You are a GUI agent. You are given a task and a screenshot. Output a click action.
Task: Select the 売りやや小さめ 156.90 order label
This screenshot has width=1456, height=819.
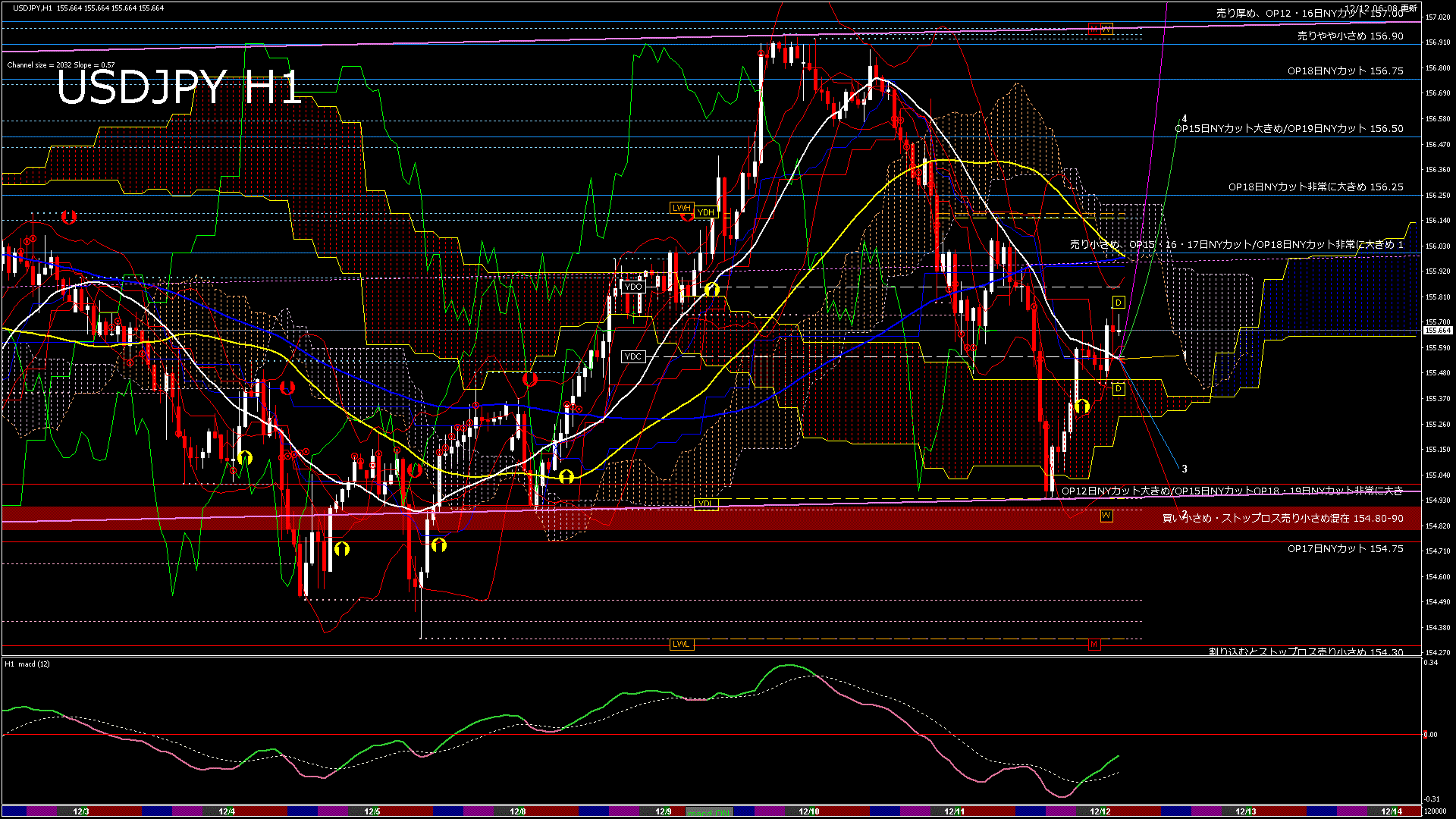(1350, 36)
